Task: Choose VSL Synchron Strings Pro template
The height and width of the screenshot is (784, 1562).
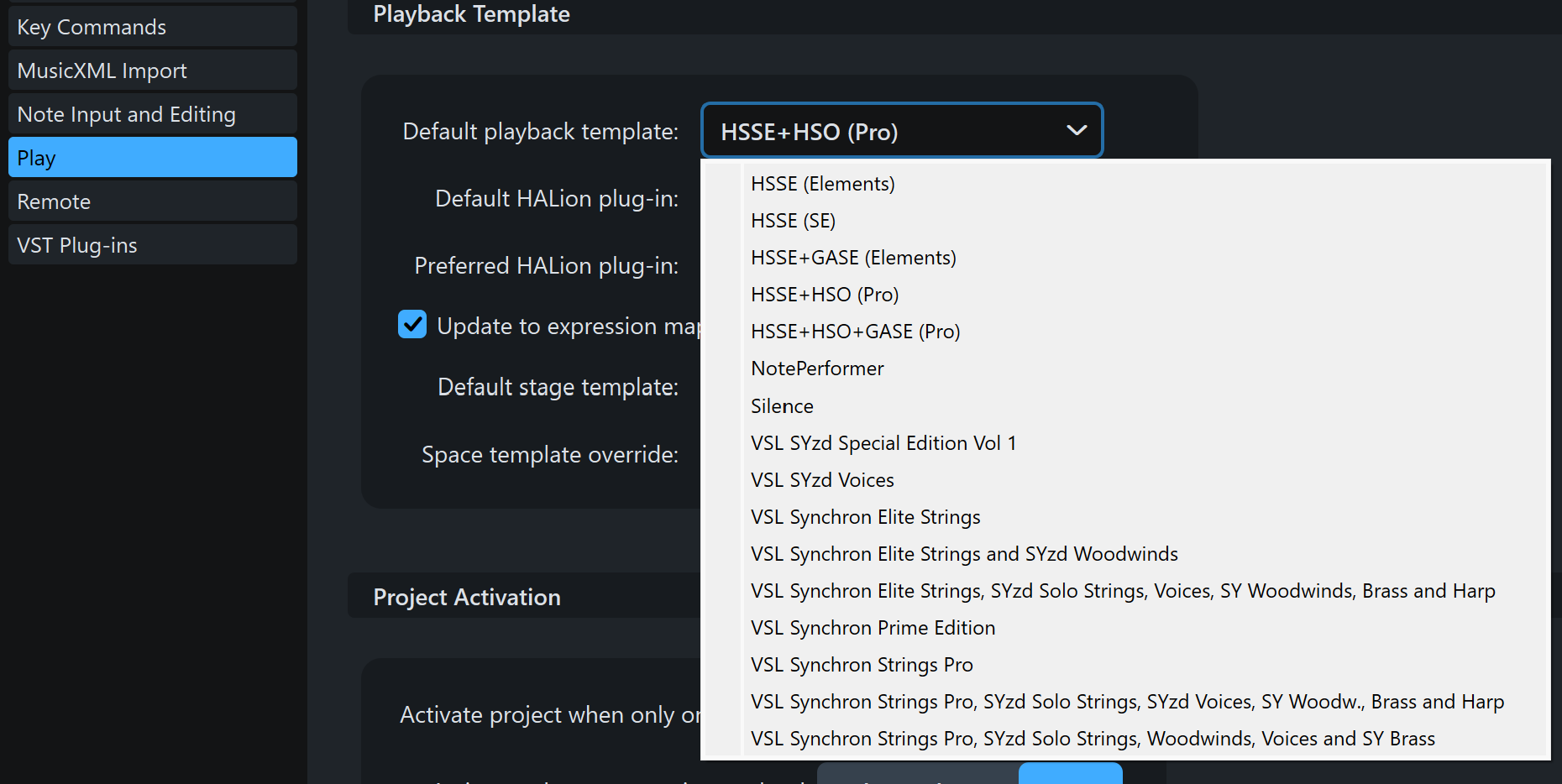Action: tap(1125, 665)
